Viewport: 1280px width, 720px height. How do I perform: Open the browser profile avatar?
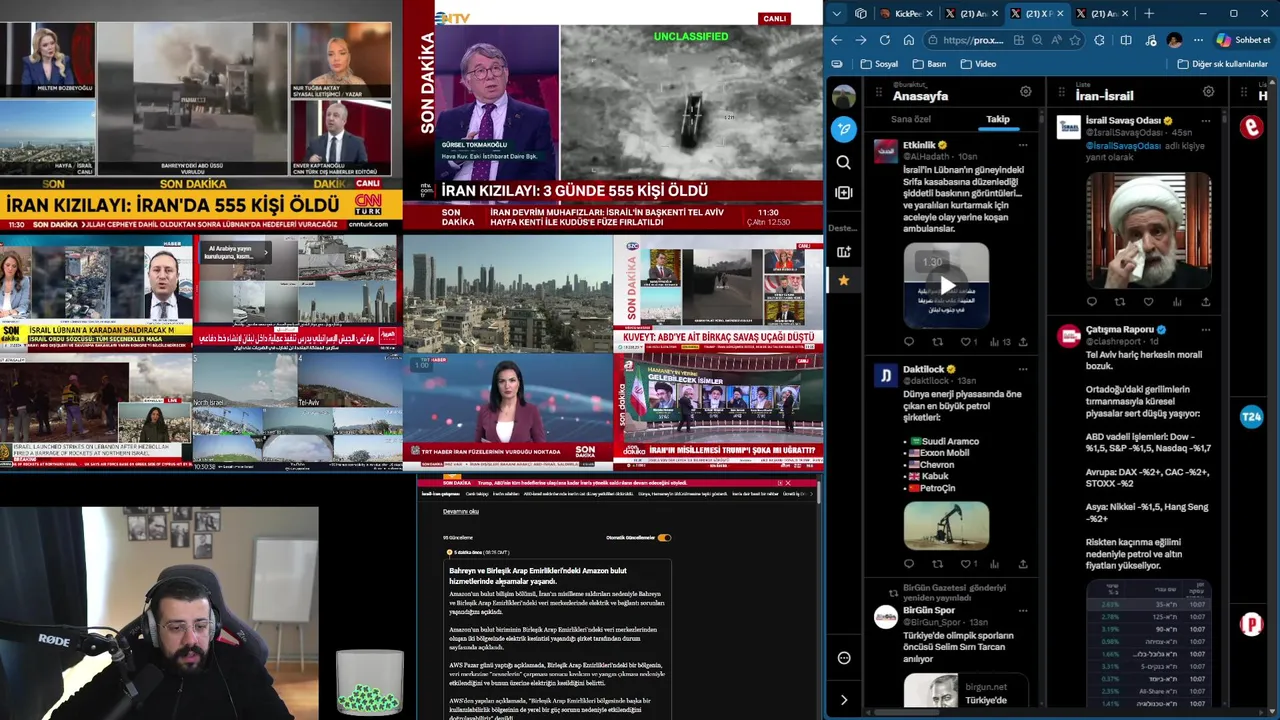pos(1174,40)
